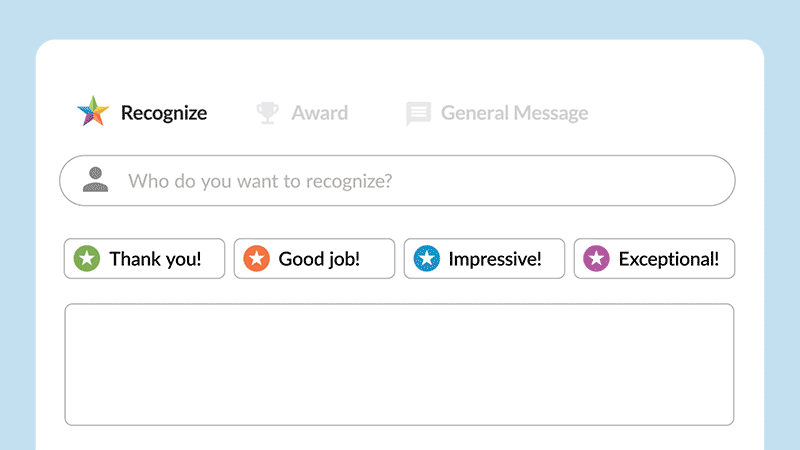The width and height of the screenshot is (800, 450).
Task: Click the General Message chat bubble icon
Action: (x=418, y=113)
